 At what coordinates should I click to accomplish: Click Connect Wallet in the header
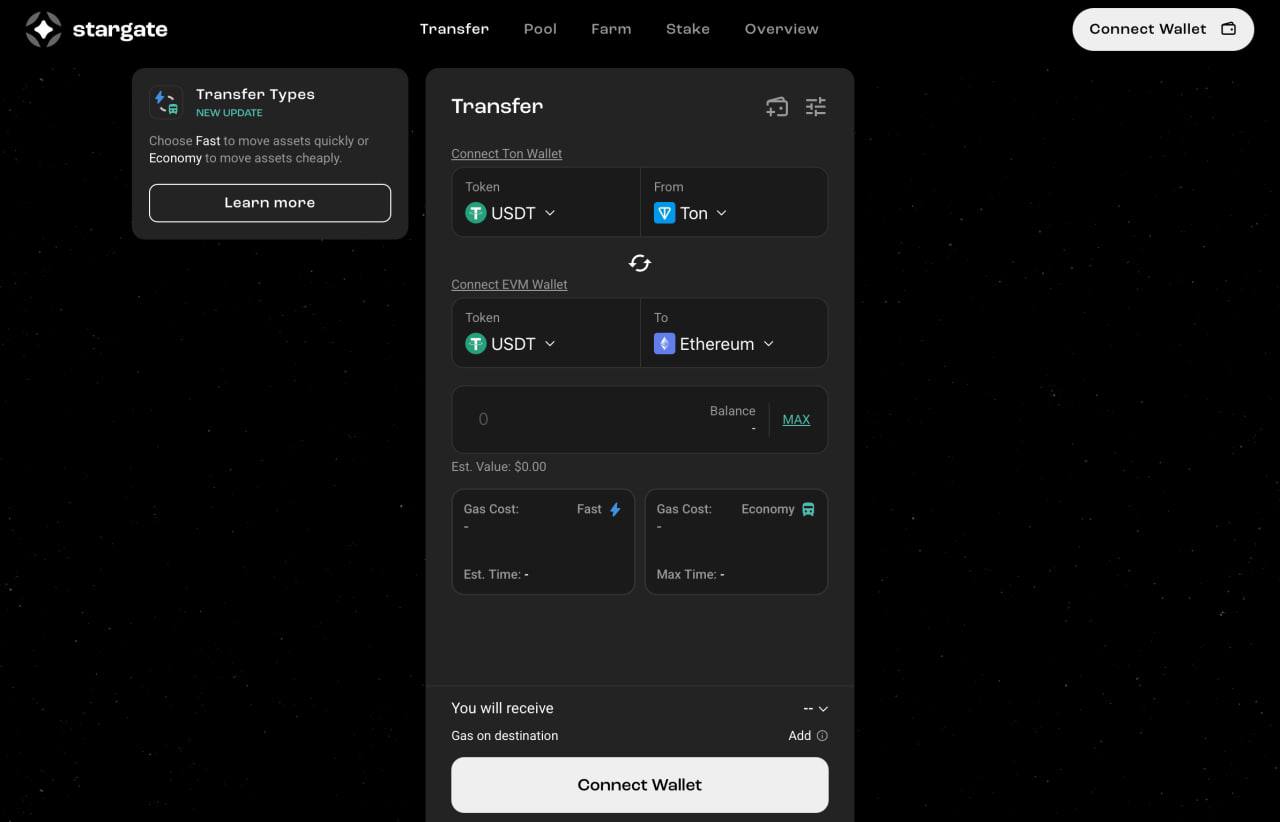coord(1163,29)
